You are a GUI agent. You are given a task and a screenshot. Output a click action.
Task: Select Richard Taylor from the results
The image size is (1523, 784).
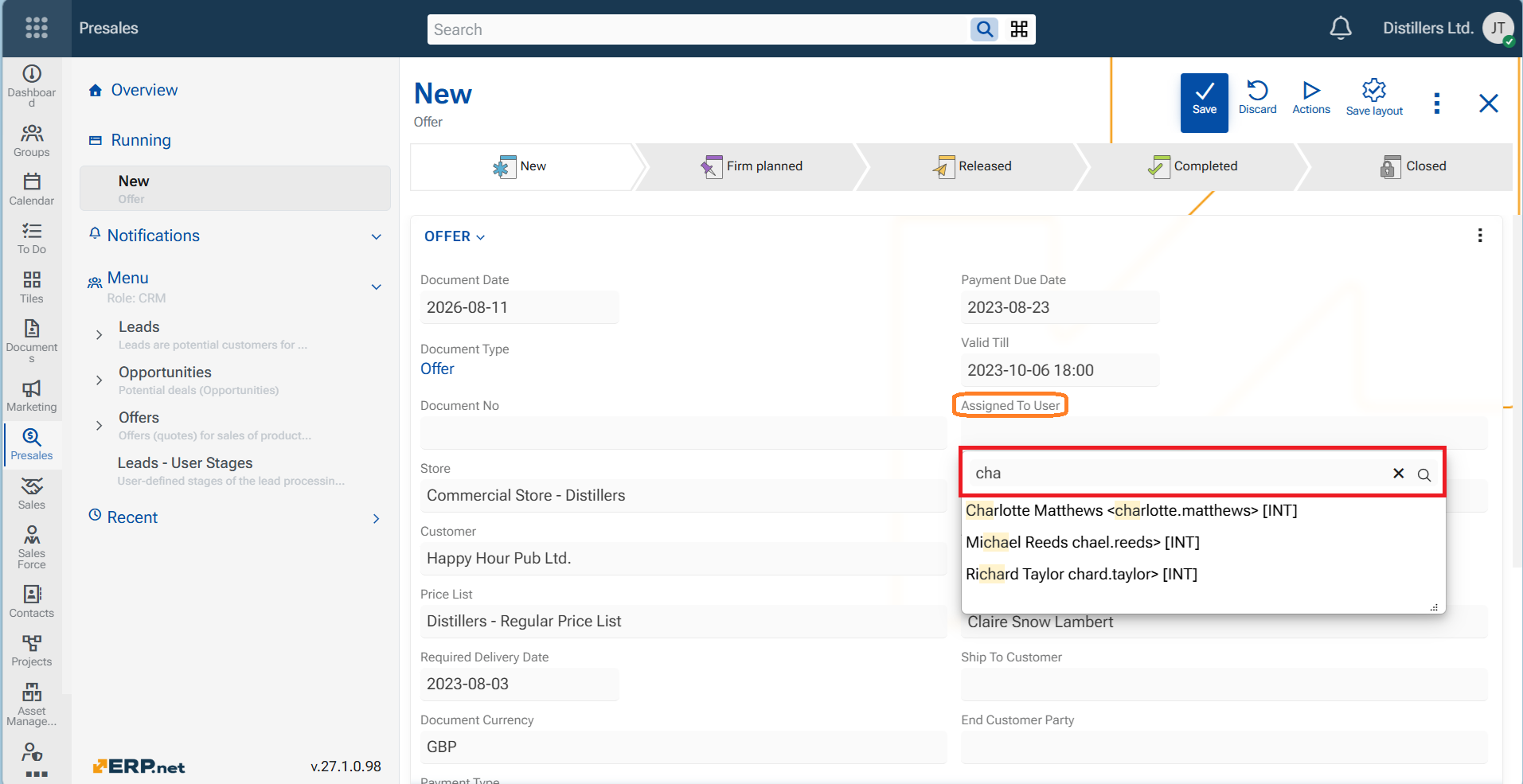click(1081, 574)
